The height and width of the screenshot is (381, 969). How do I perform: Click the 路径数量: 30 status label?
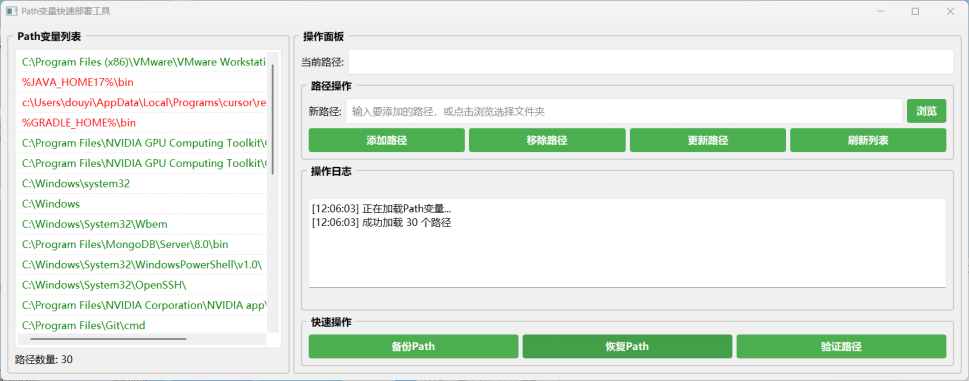[44, 359]
